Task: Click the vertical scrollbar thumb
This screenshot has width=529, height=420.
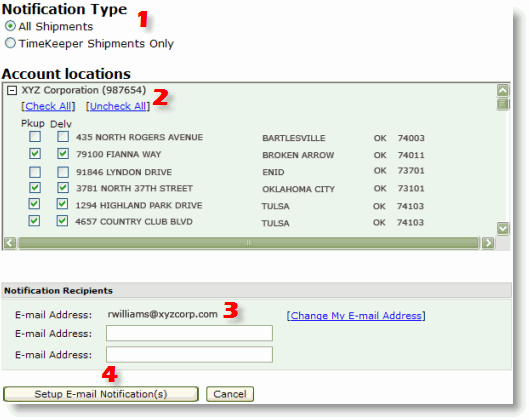Action: click(503, 104)
